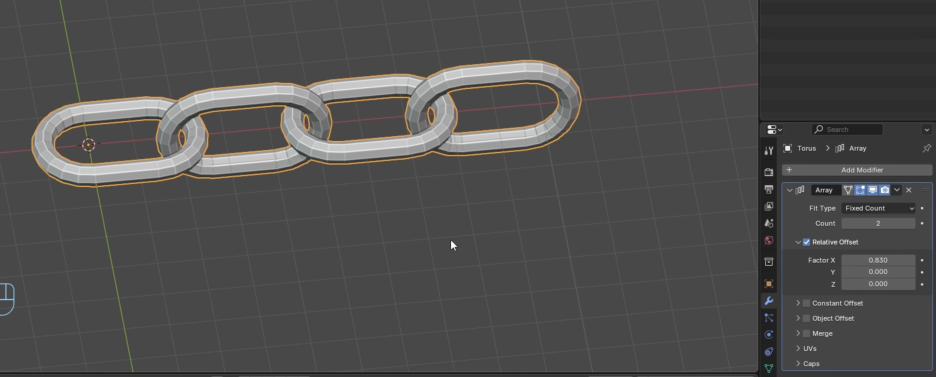This screenshot has width=936, height=377.
Task: Click the Torus object origin point
Action: click(x=88, y=144)
